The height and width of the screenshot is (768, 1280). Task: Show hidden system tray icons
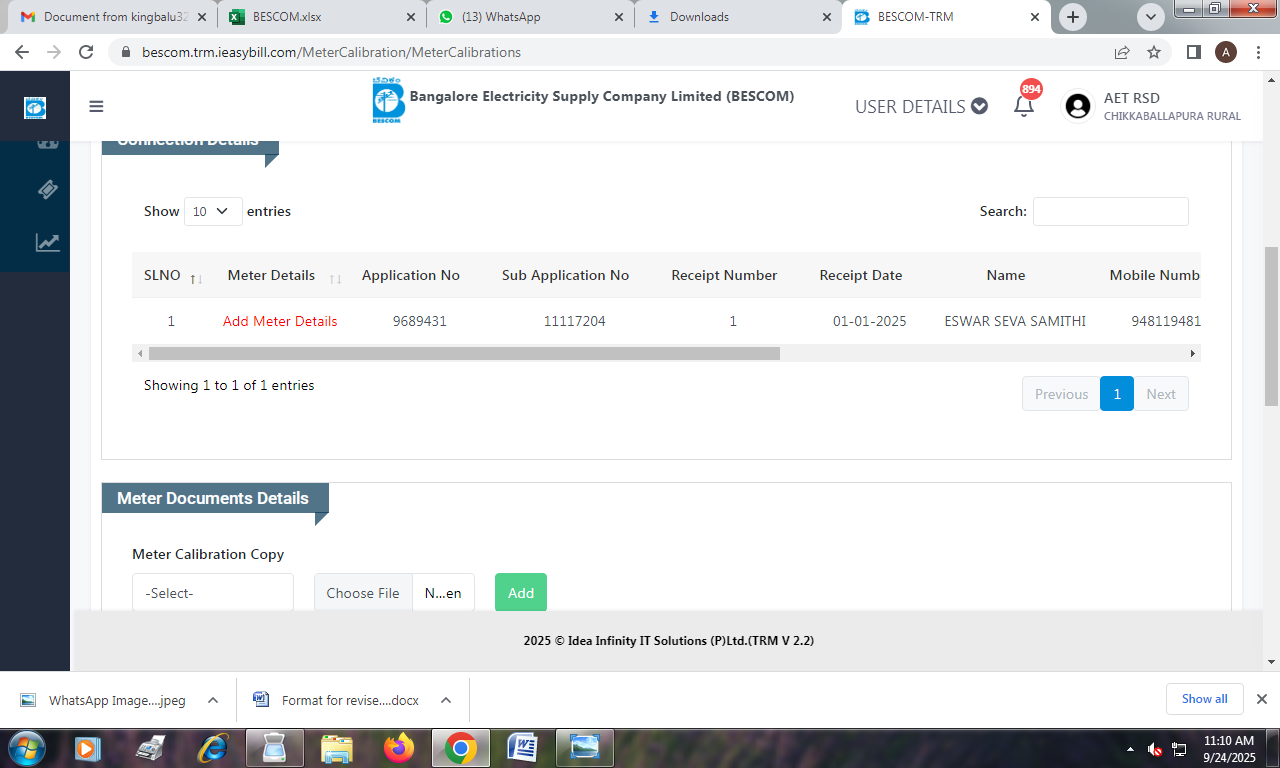click(x=1130, y=749)
